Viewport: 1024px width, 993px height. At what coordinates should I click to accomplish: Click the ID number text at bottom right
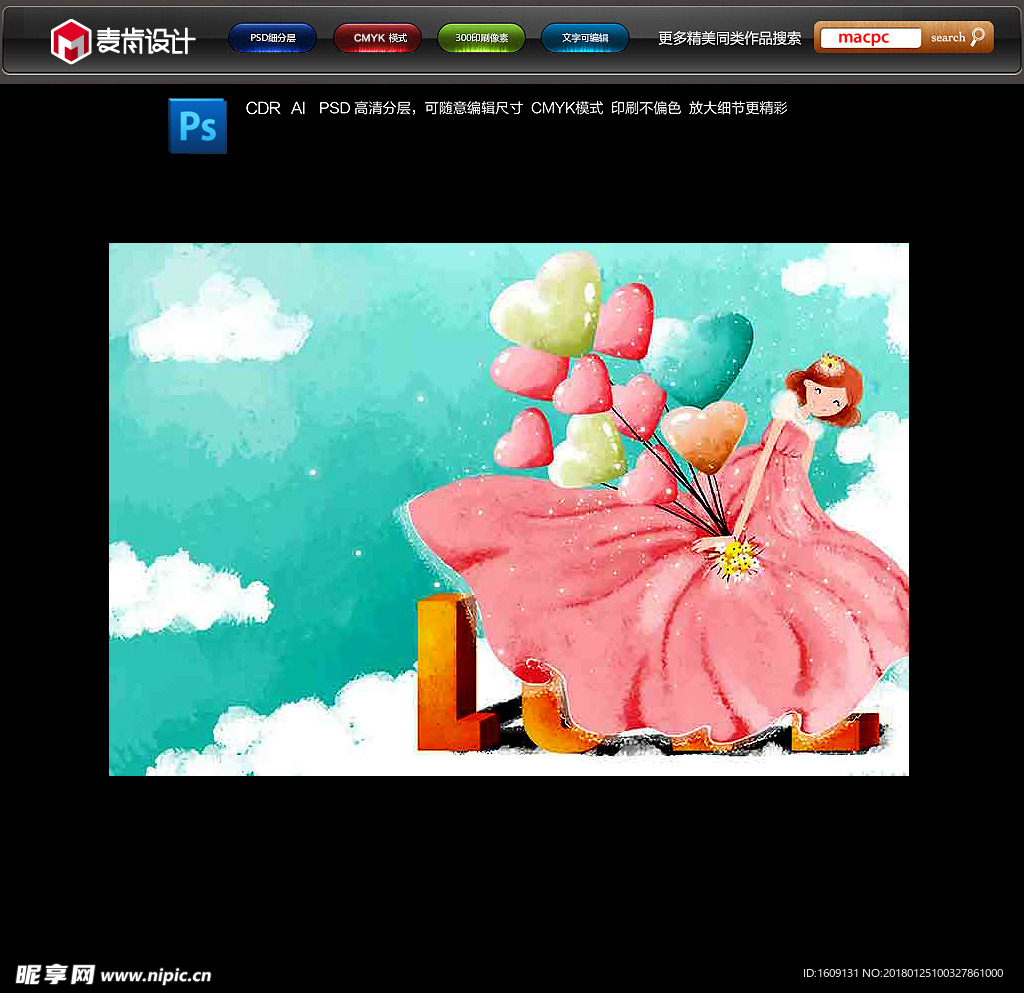902,973
